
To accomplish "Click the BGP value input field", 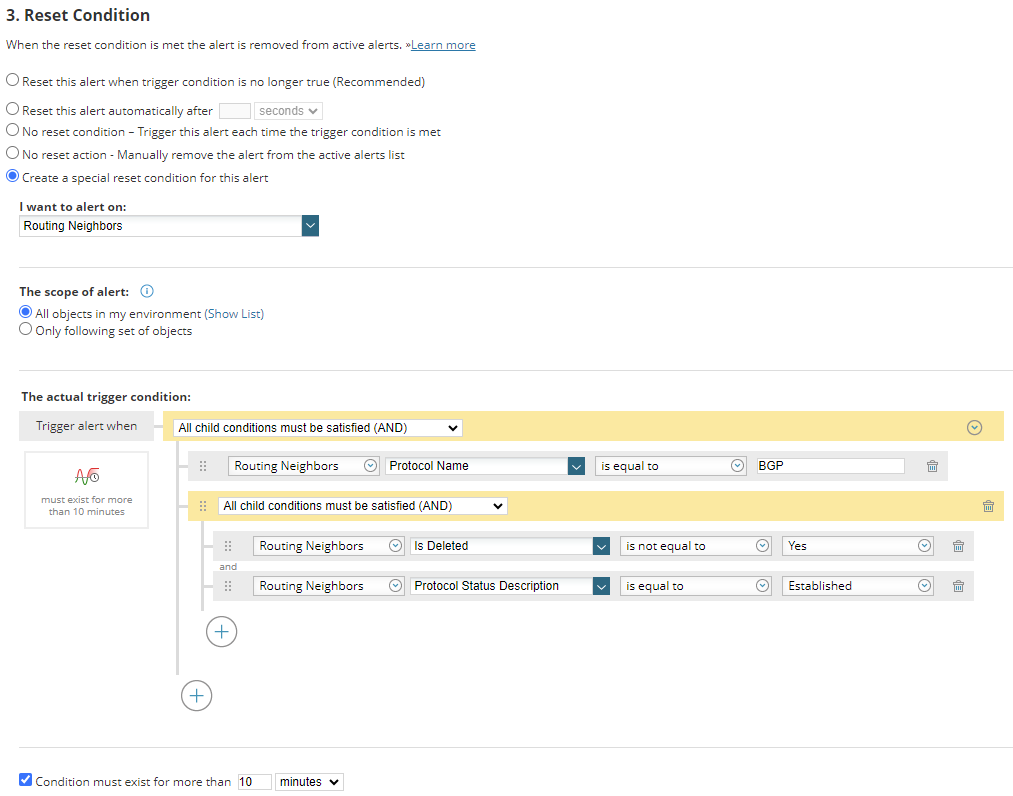I will click(x=829, y=466).
